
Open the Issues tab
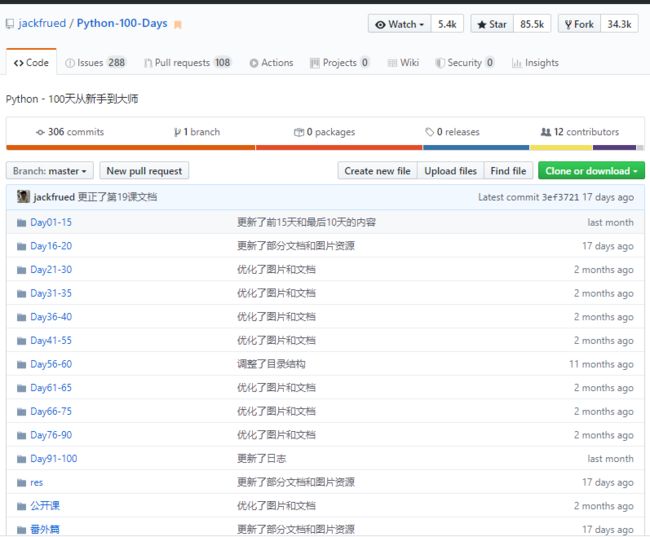click(x=95, y=63)
